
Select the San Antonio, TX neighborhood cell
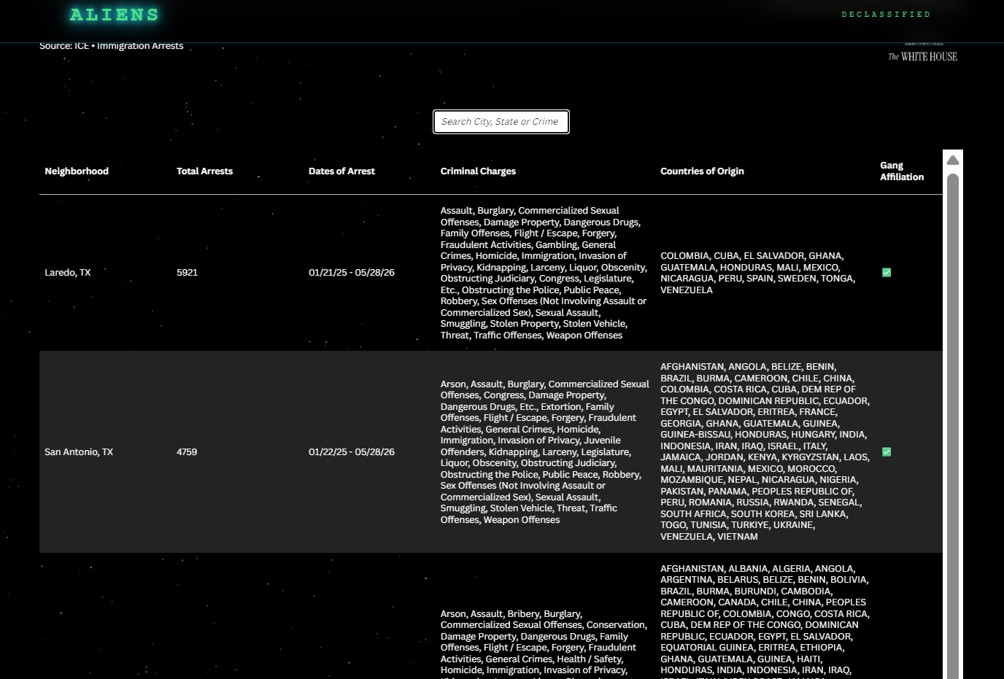tap(79, 452)
